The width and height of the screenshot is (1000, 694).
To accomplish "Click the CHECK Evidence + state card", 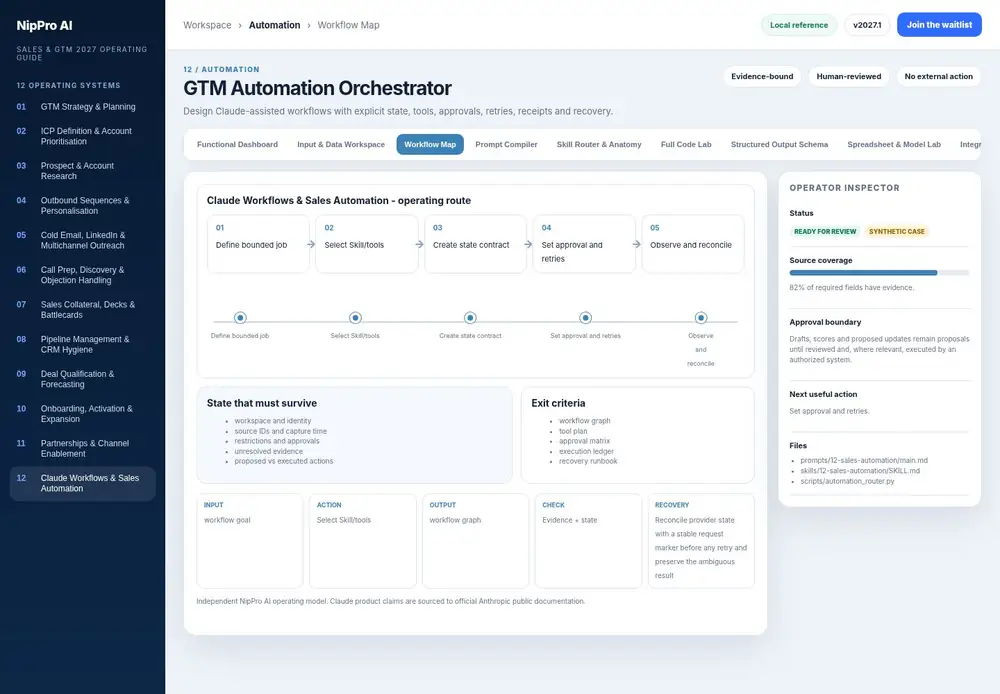I will (588, 540).
